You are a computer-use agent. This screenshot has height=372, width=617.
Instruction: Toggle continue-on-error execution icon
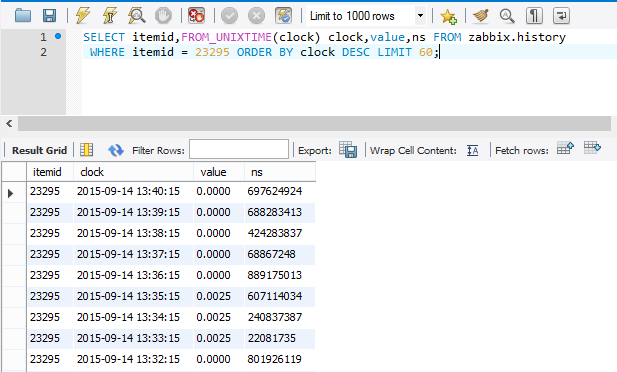196,16
